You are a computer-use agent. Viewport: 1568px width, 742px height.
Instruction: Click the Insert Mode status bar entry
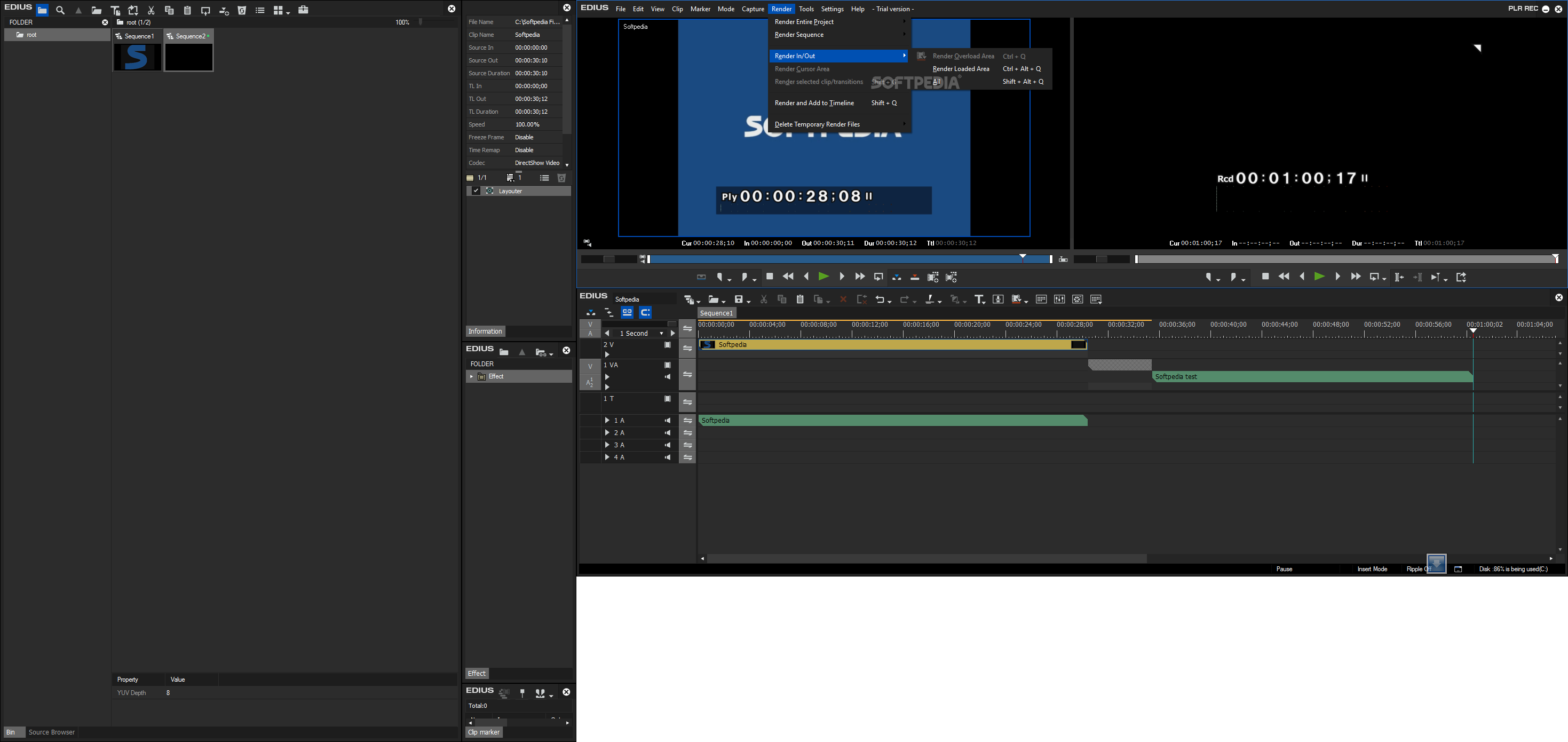tap(1372, 569)
